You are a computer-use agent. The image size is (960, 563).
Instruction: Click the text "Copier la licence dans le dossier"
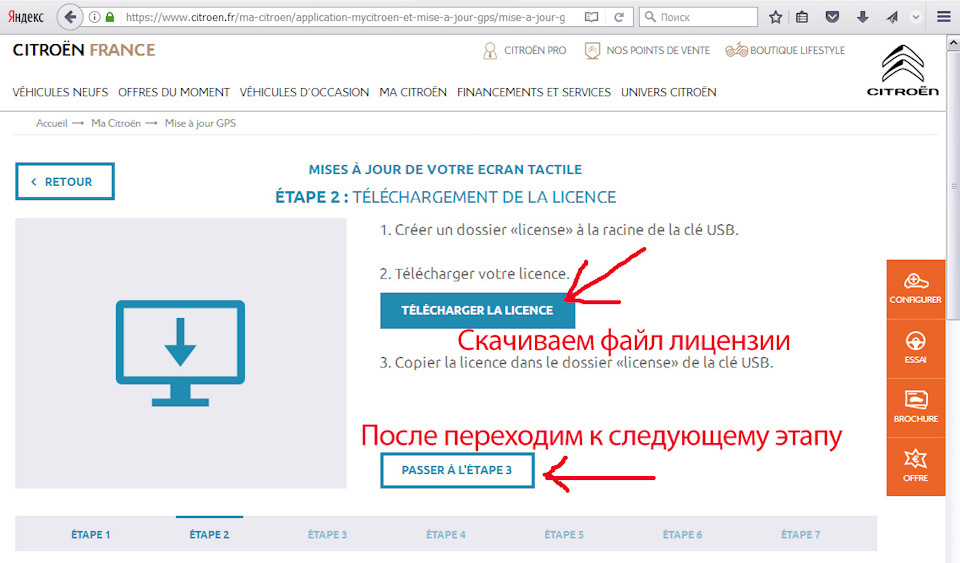coord(504,362)
